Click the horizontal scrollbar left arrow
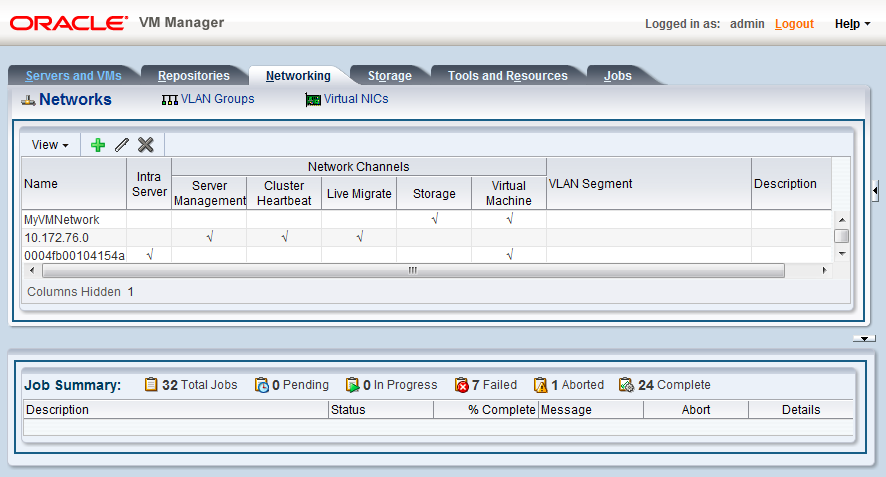886x477 pixels. click(32, 270)
